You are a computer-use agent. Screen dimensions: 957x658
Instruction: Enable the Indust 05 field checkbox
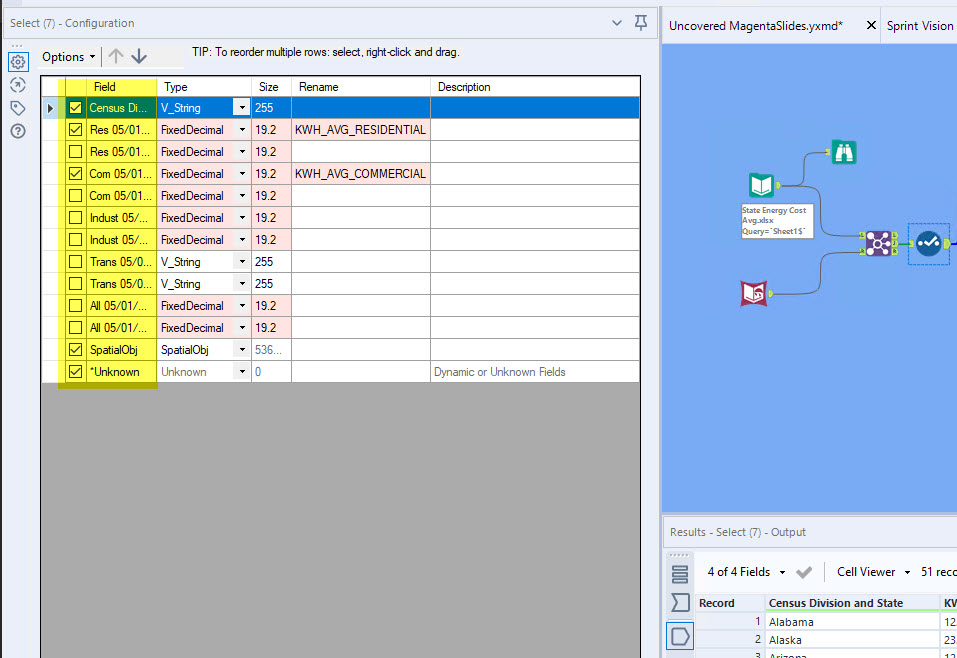point(75,217)
